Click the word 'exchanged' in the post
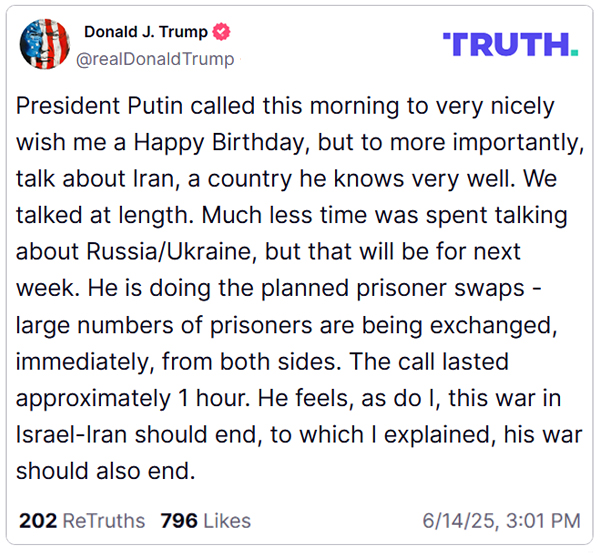This screenshot has width=600, height=553. pyautogui.click(x=493, y=326)
